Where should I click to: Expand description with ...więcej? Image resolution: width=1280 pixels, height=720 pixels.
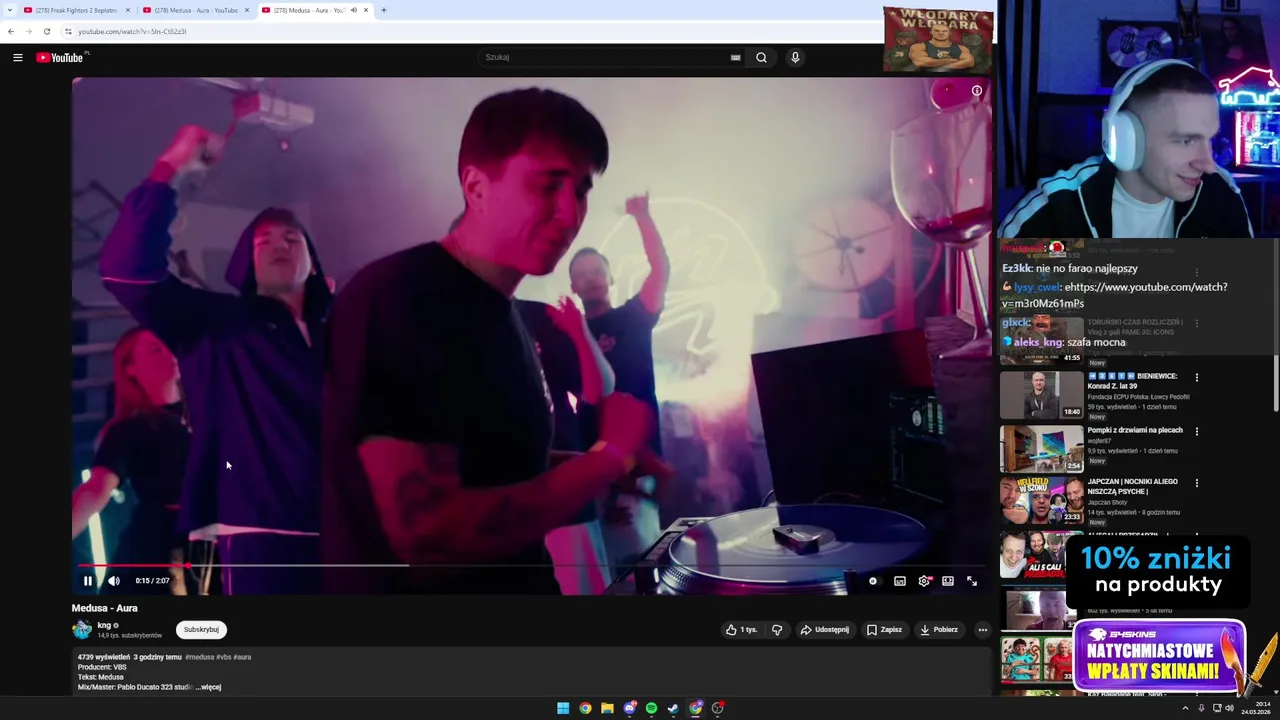tap(209, 687)
